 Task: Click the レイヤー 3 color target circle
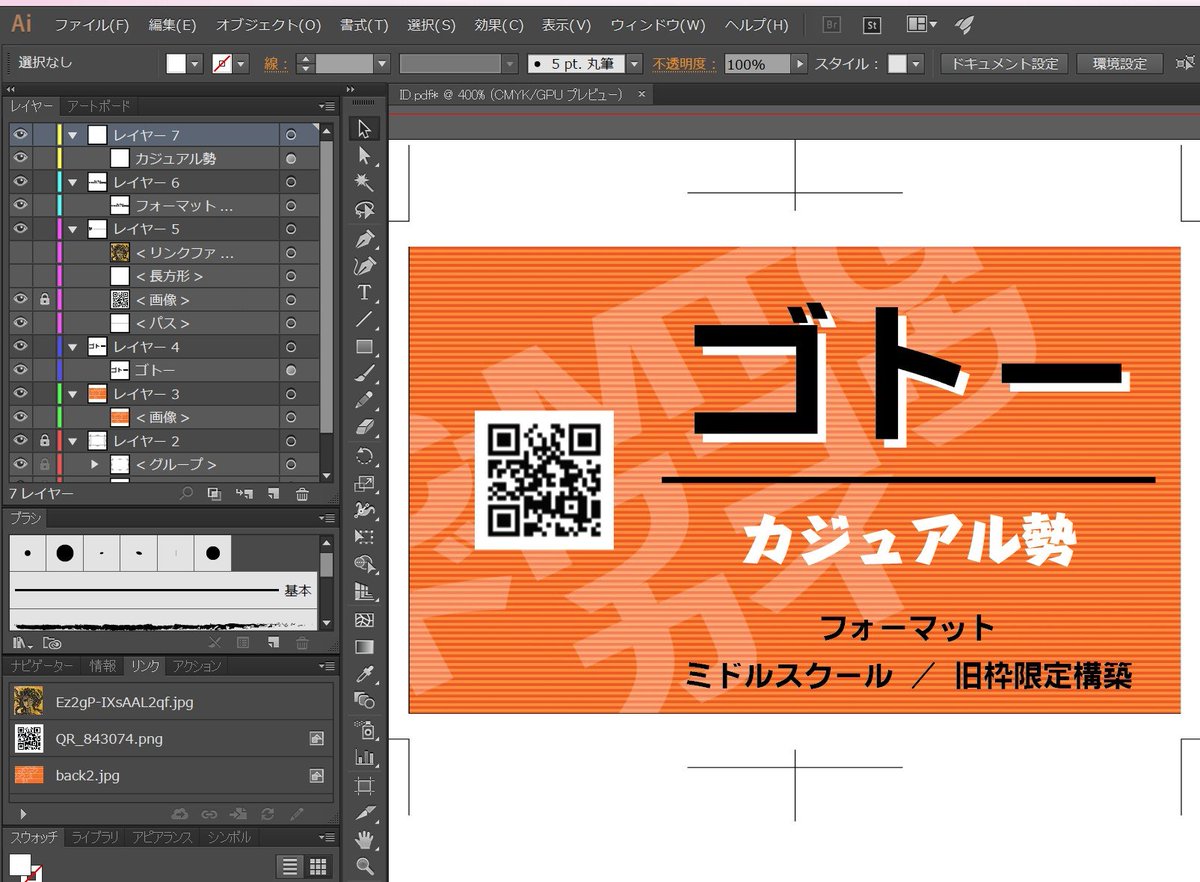pos(290,394)
